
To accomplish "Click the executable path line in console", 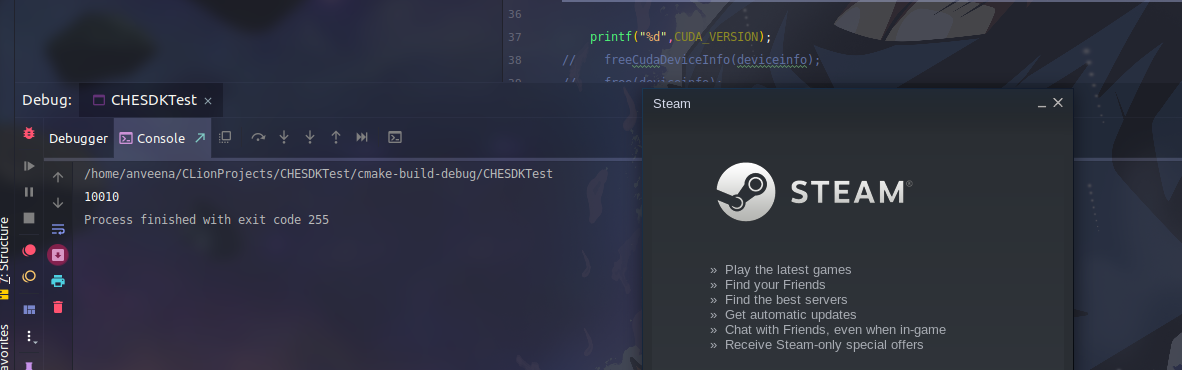I will click(318, 173).
